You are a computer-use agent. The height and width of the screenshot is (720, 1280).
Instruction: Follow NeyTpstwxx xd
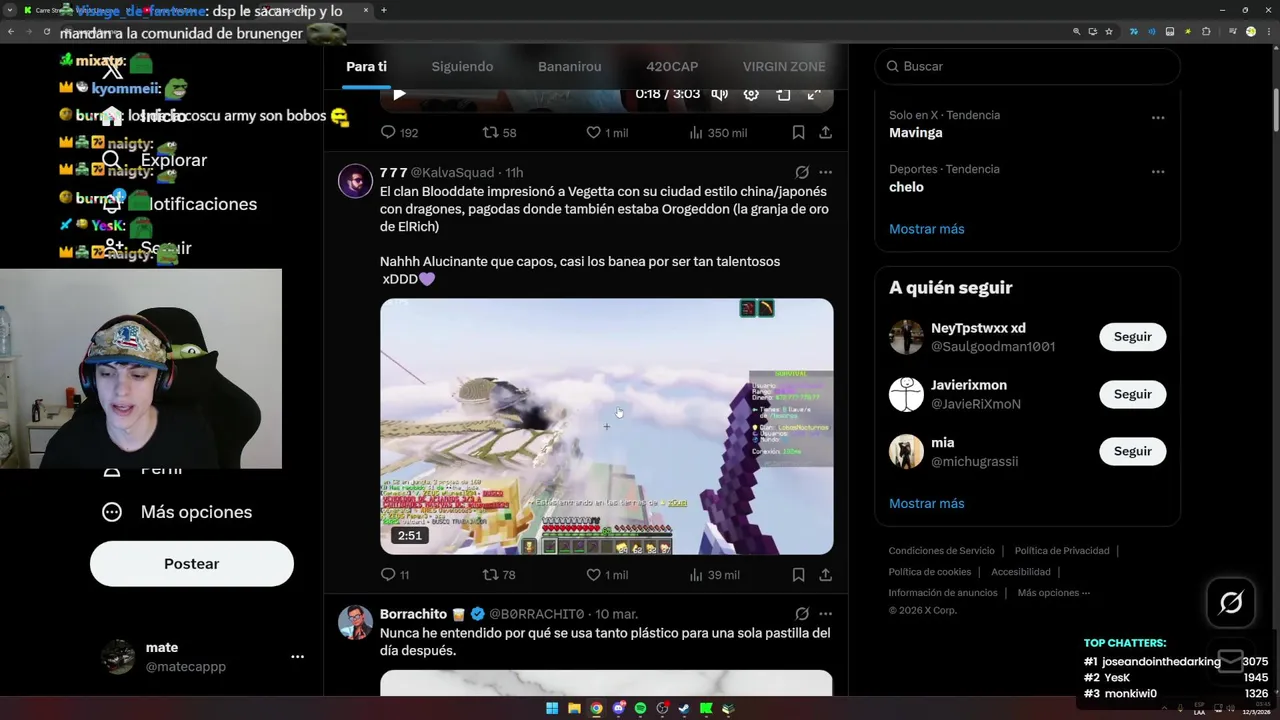point(1132,337)
